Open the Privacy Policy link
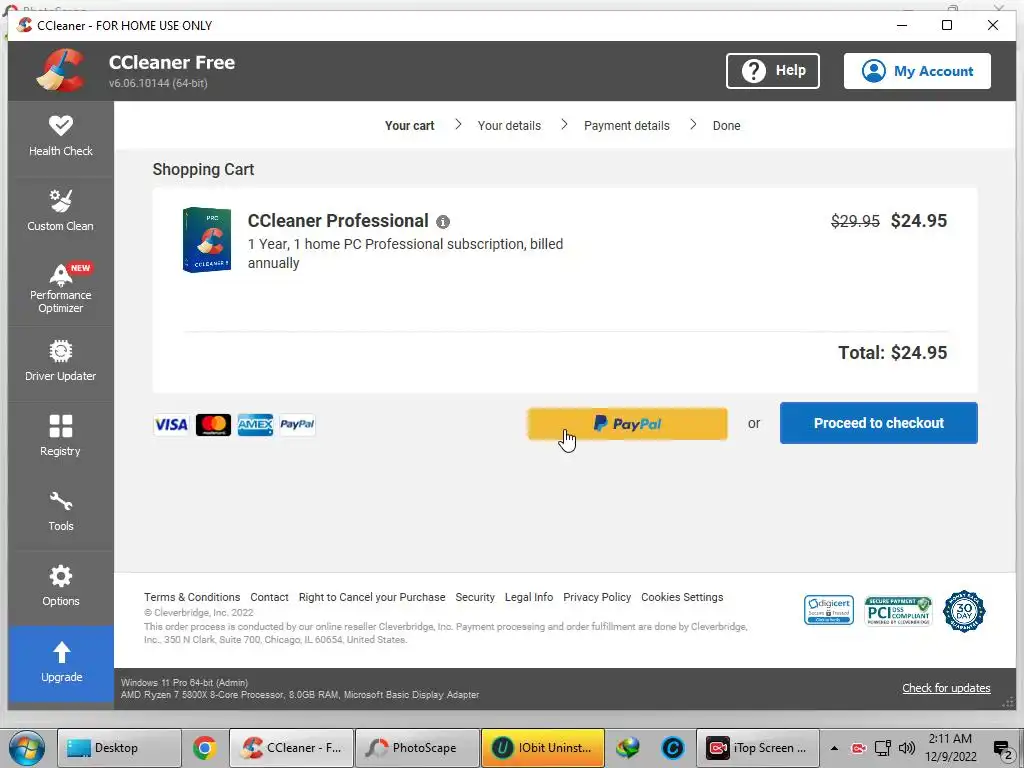This screenshot has height=768, width=1024. point(597,597)
